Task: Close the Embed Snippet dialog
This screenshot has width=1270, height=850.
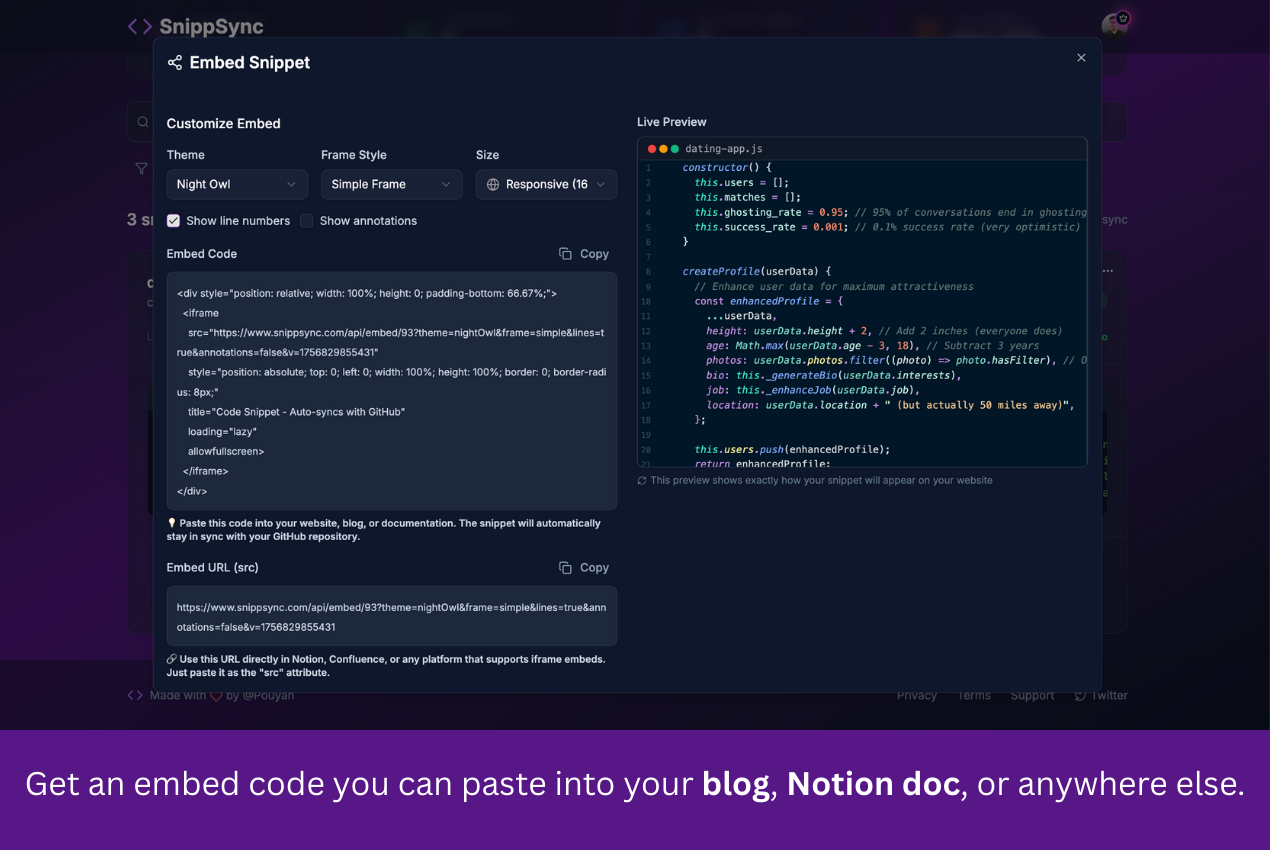Action: pyautogui.click(x=1081, y=58)
